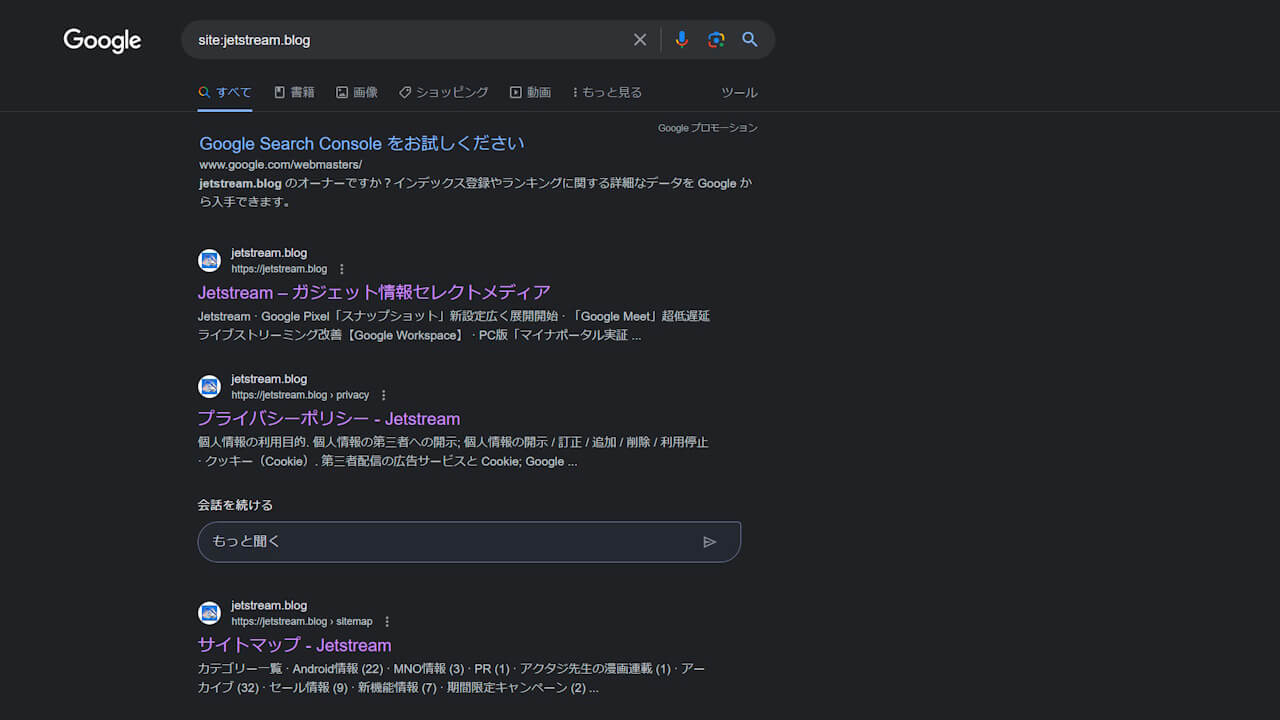
Task: Click the favicon of the sitemap result
Action: click(x=209, y=613)
